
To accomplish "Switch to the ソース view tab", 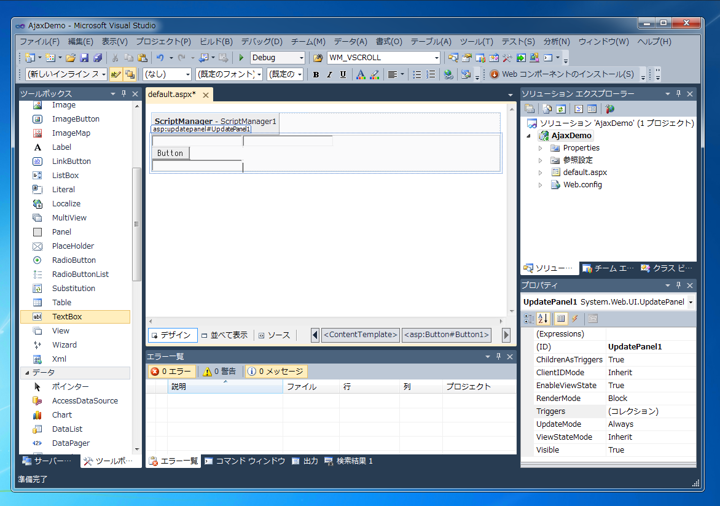I will coord(274,335).
